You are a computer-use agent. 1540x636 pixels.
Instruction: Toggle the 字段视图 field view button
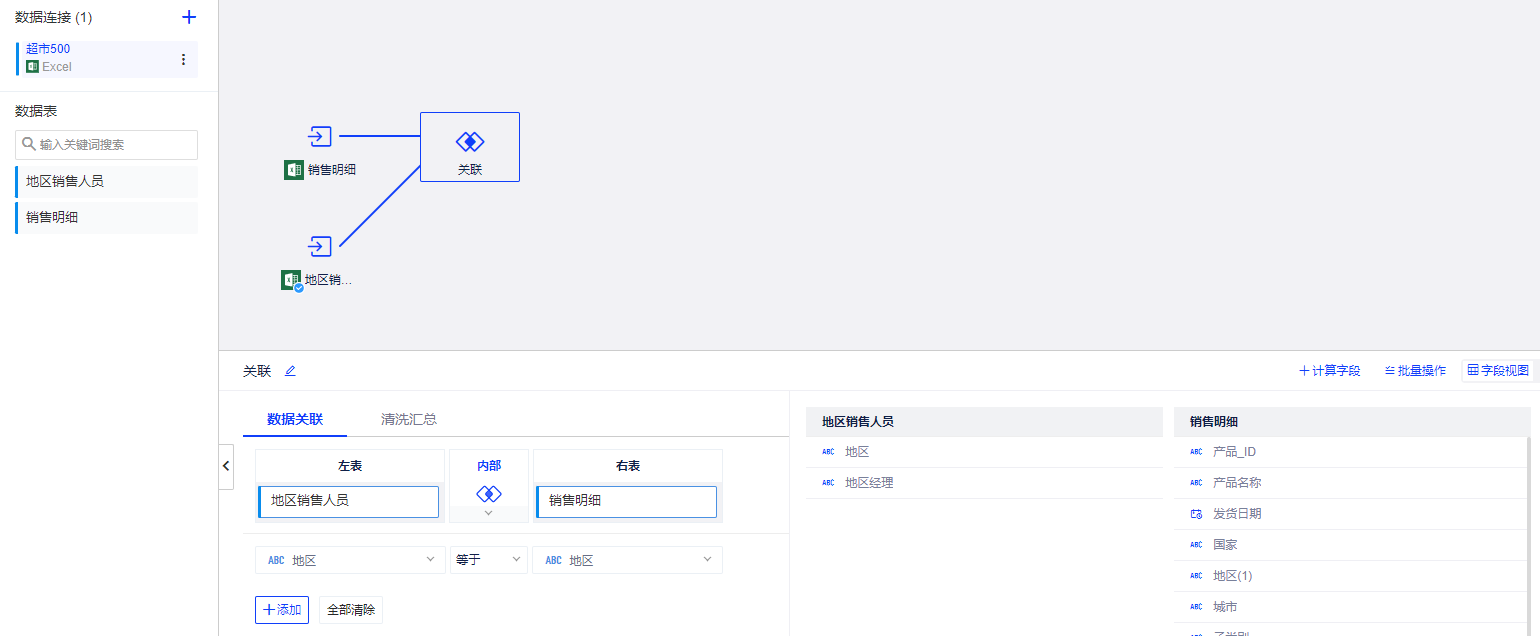tap(1497, 370)
